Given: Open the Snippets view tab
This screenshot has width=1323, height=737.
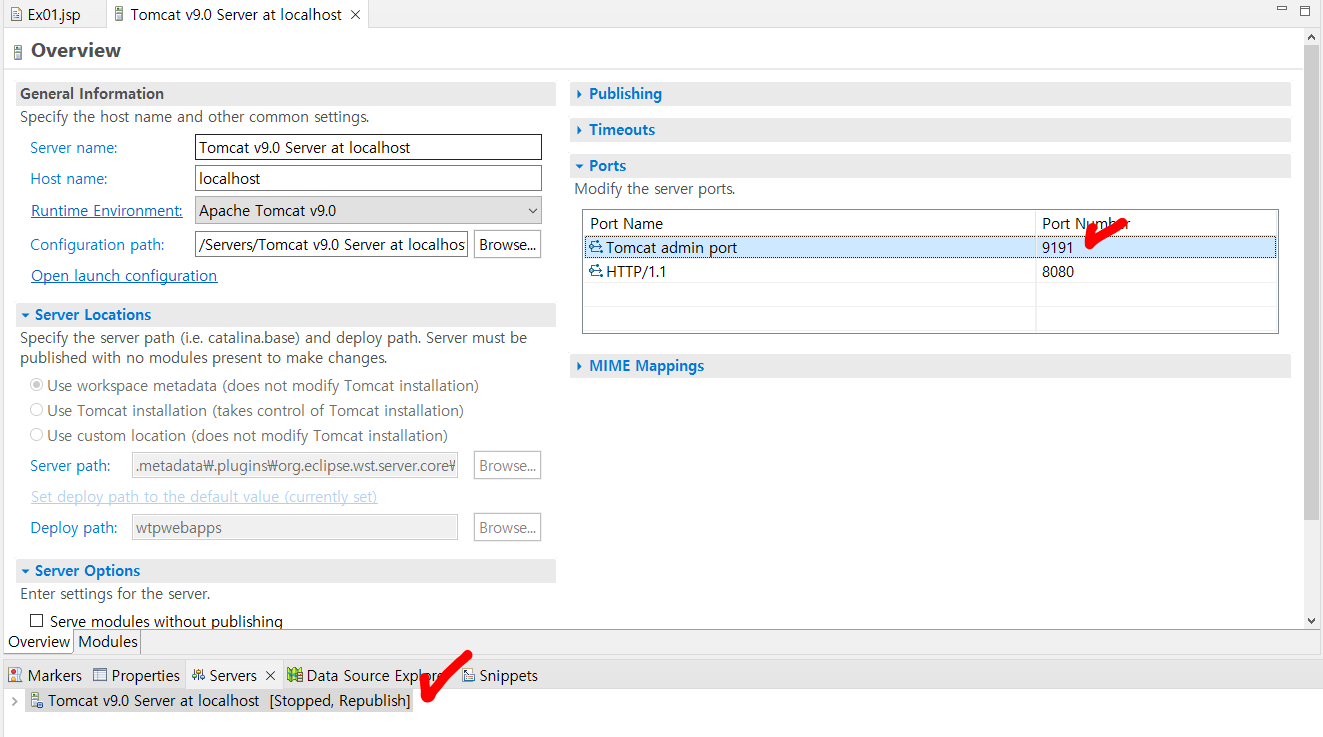Looking at the screenshot, I should [x=499, y=675].
